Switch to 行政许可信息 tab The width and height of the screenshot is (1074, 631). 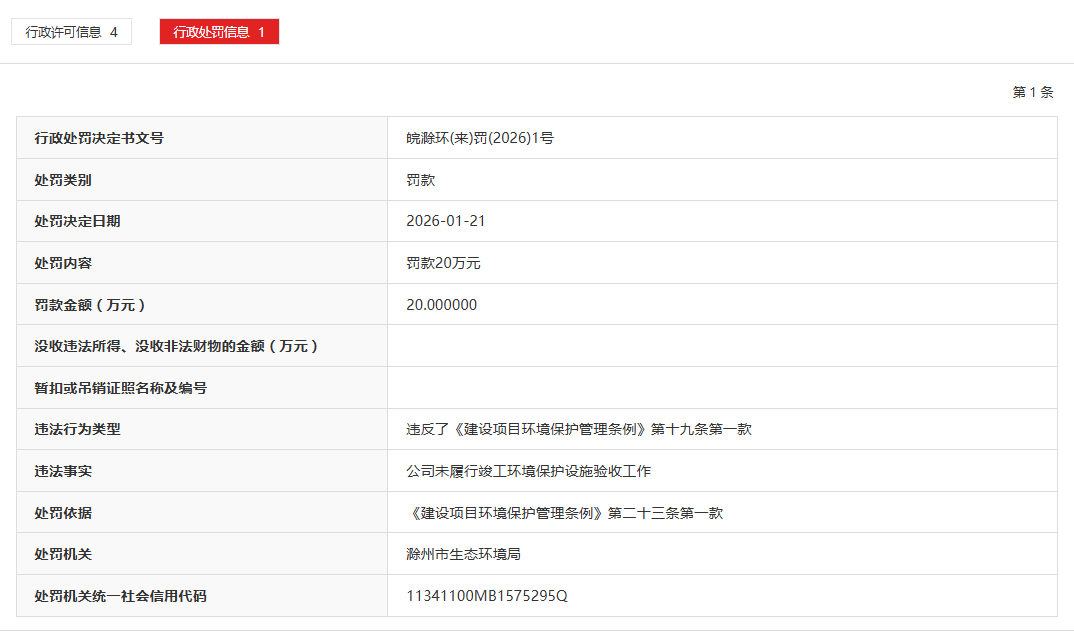tap(71, 32)
